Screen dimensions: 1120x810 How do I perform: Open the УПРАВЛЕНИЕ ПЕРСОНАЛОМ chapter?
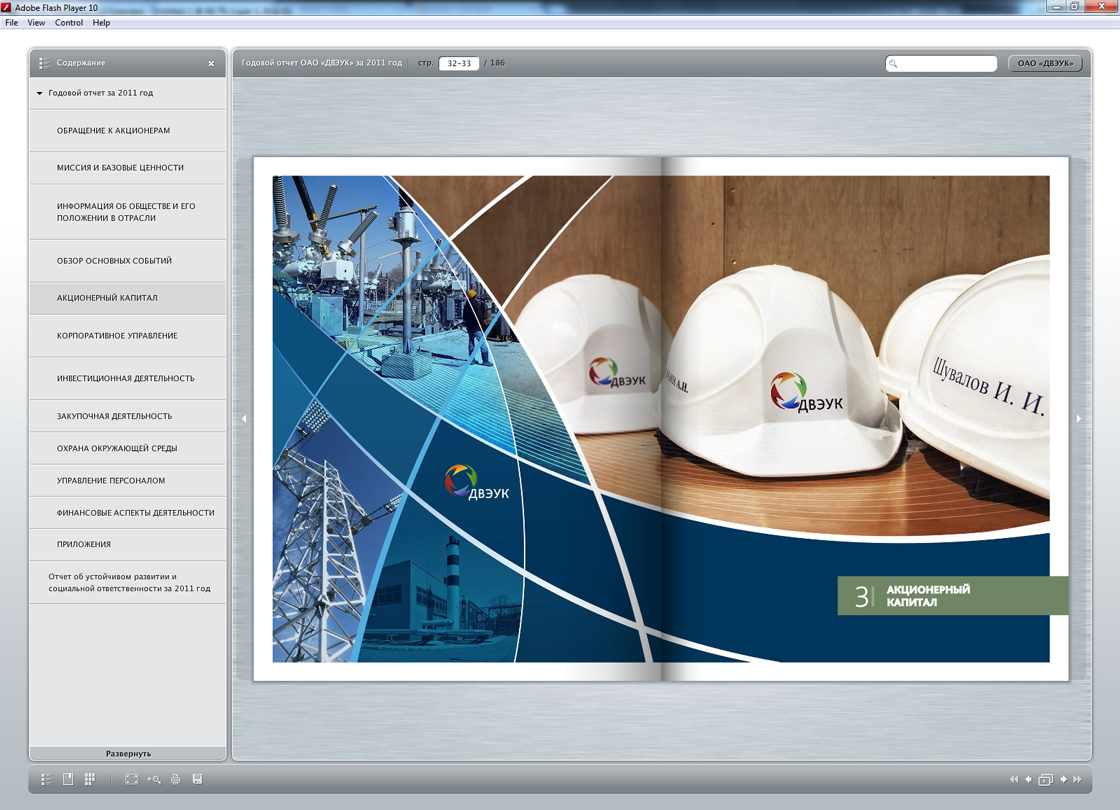128,481
